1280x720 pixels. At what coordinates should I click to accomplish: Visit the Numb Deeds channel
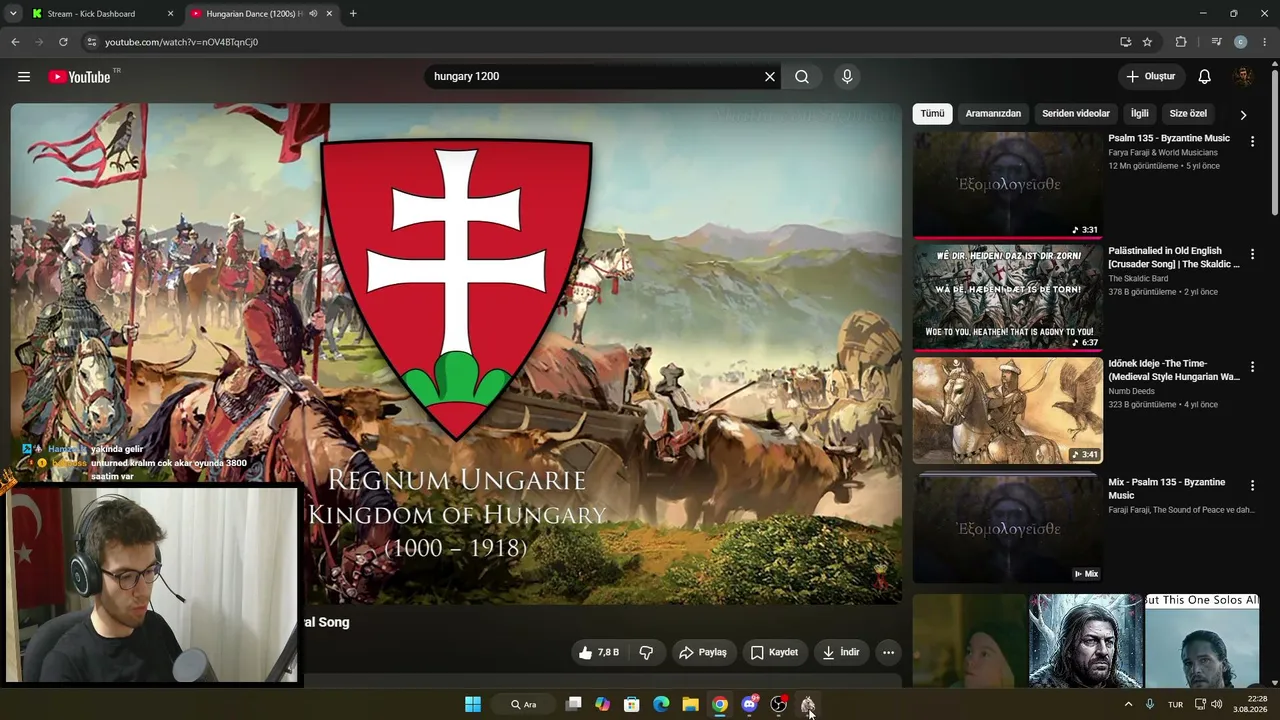[1131, 392]
